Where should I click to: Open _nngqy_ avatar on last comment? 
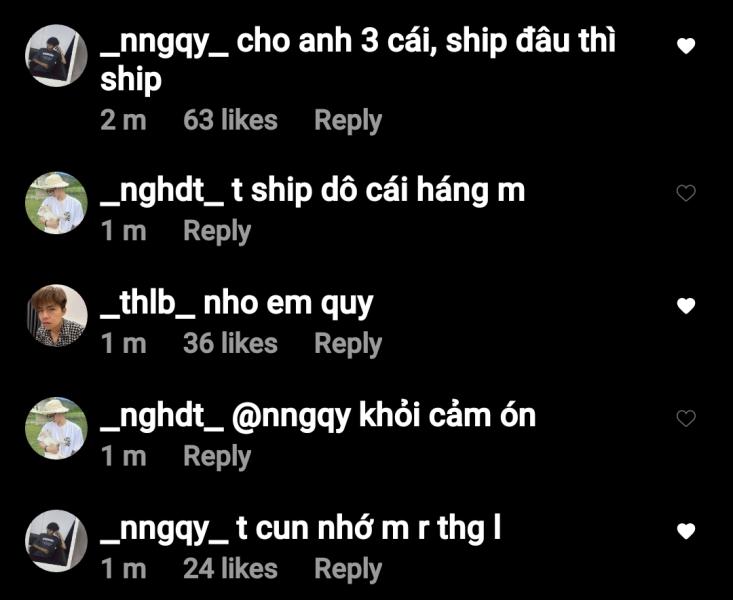click(x=56, y=541)
